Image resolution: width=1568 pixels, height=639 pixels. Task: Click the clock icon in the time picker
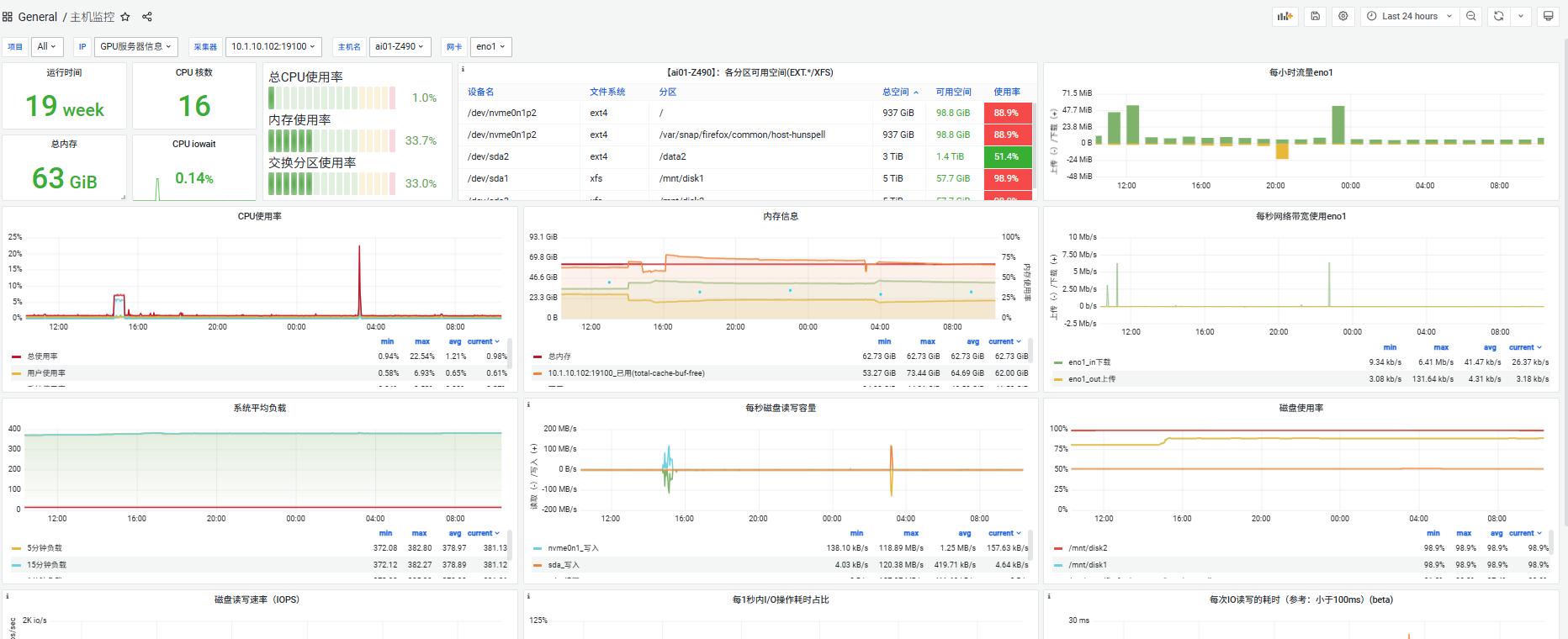point(1372,16)
